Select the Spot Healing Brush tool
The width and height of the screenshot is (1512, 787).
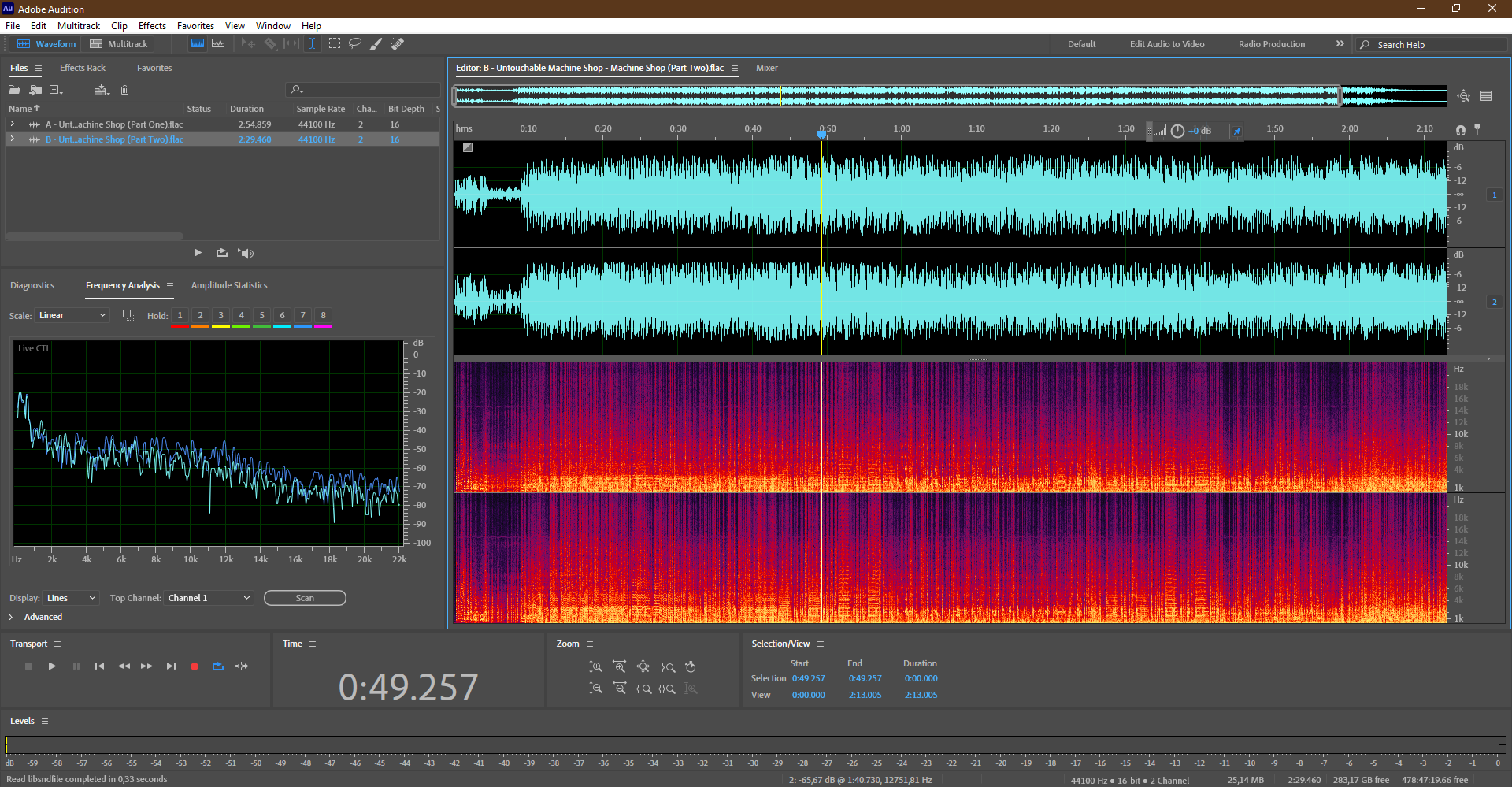tap(397, 43)
